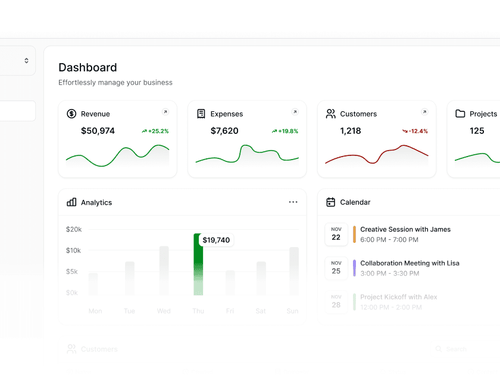Viewport: 500px width, 375px height.
Task: Click the Nov 25 date tile
Action: coord(336,268)
